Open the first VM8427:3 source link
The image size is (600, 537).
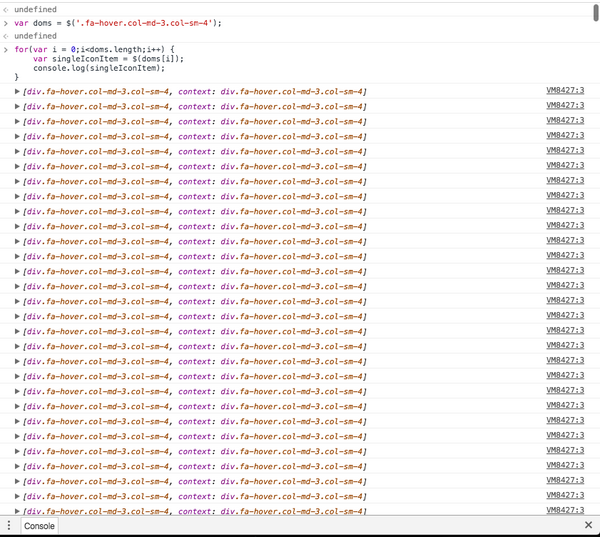point(565,90)
